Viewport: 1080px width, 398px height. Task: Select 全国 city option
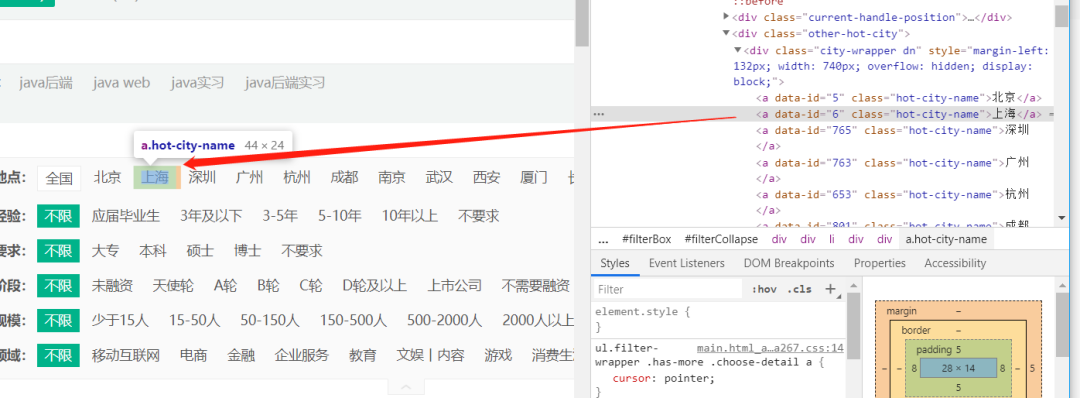(59, 178)
